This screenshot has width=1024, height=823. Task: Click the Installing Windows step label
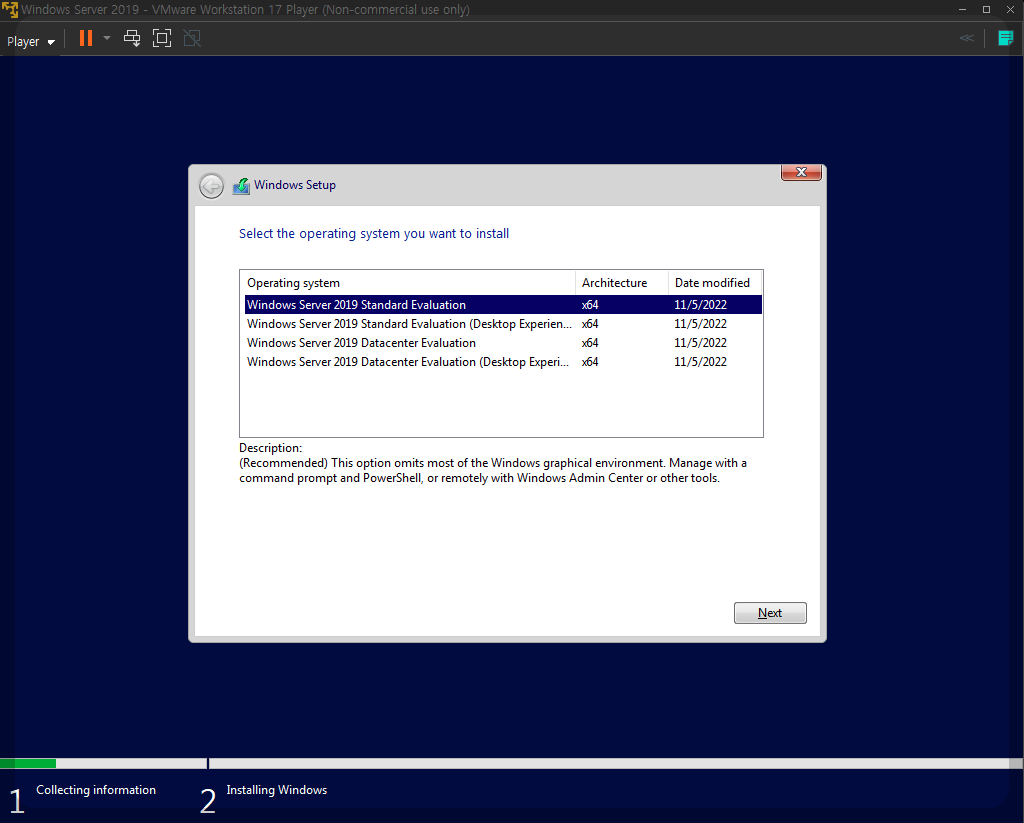tap(276, 789)
